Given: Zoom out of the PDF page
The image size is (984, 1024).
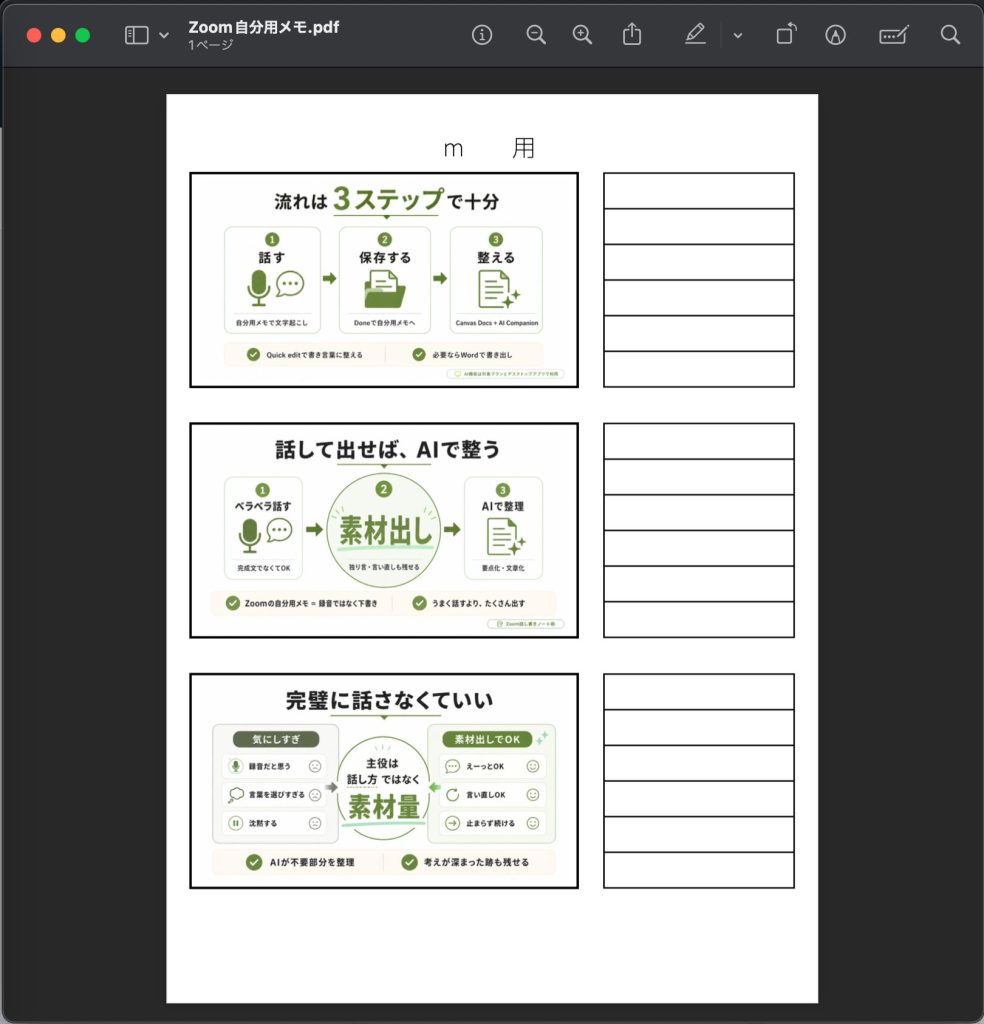Looking at the screenshot, I should (536, 35).
